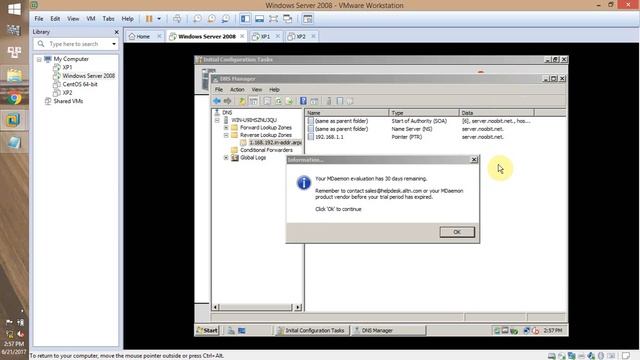Click the Library search field

click(73, 44)
